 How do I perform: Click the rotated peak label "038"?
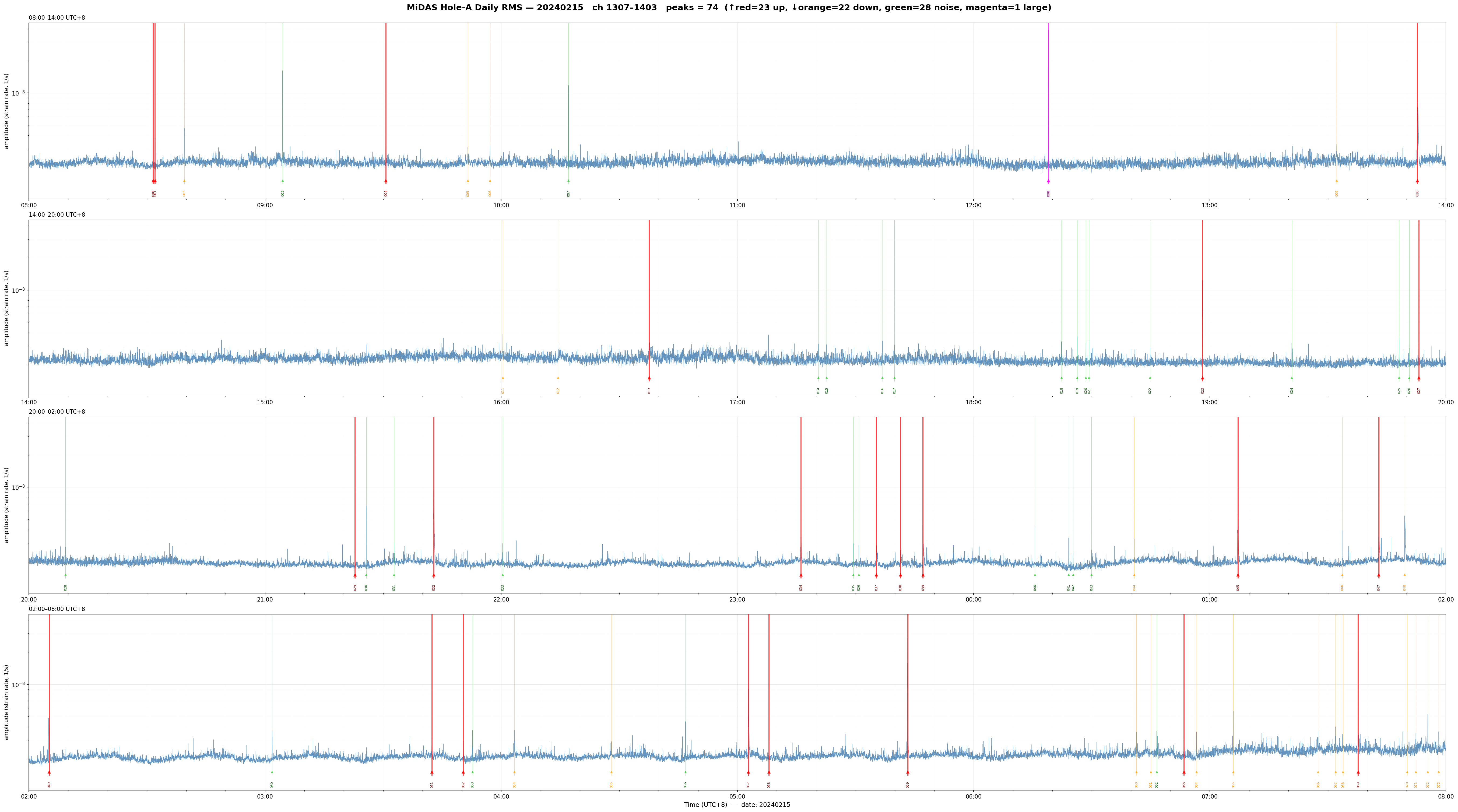pyautogui.click(x=901, y=588)
